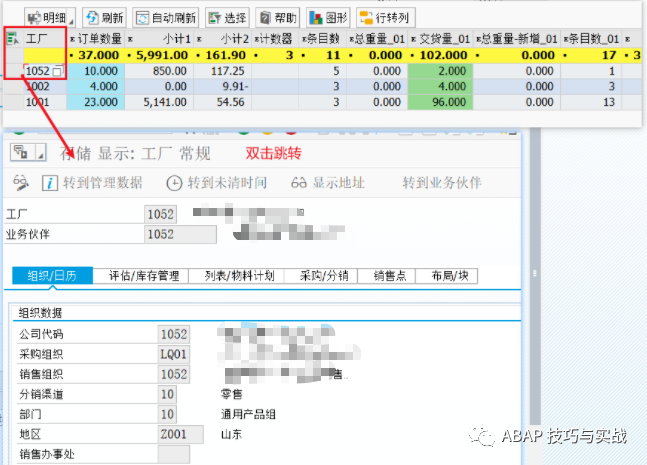Click the services-for-object icon in plant window
This screenshot has height=465, width=647.
point(21,152)
